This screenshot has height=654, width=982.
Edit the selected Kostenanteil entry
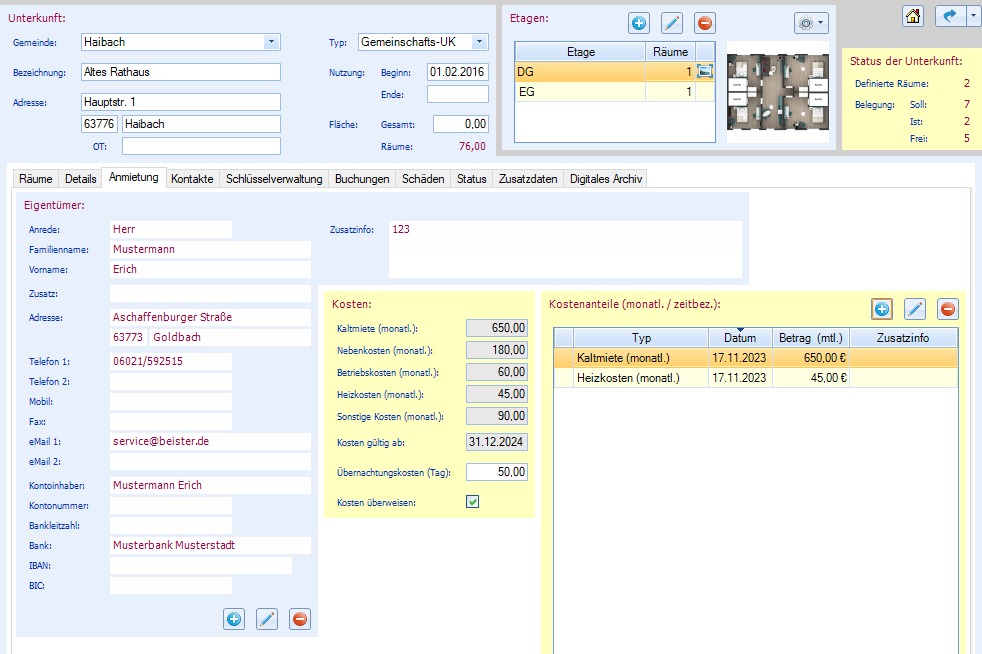pyautogui.click(x=914, y=309)
